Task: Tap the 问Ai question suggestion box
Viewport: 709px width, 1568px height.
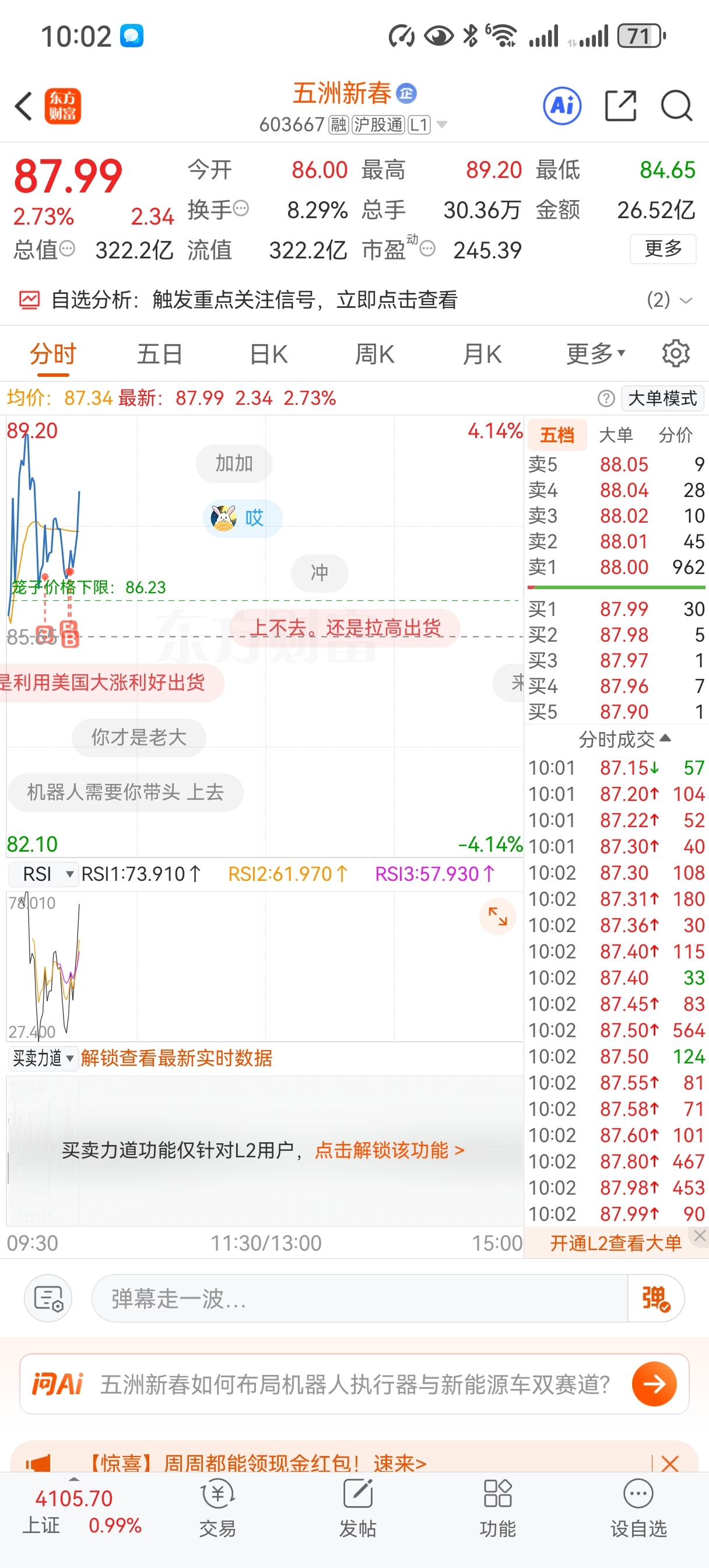Action: click(x=354, y=1384)
